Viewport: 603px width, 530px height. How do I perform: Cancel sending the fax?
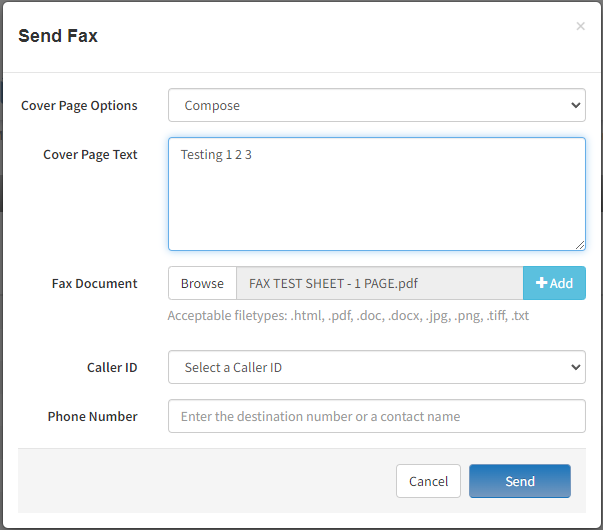click(428, 481)
